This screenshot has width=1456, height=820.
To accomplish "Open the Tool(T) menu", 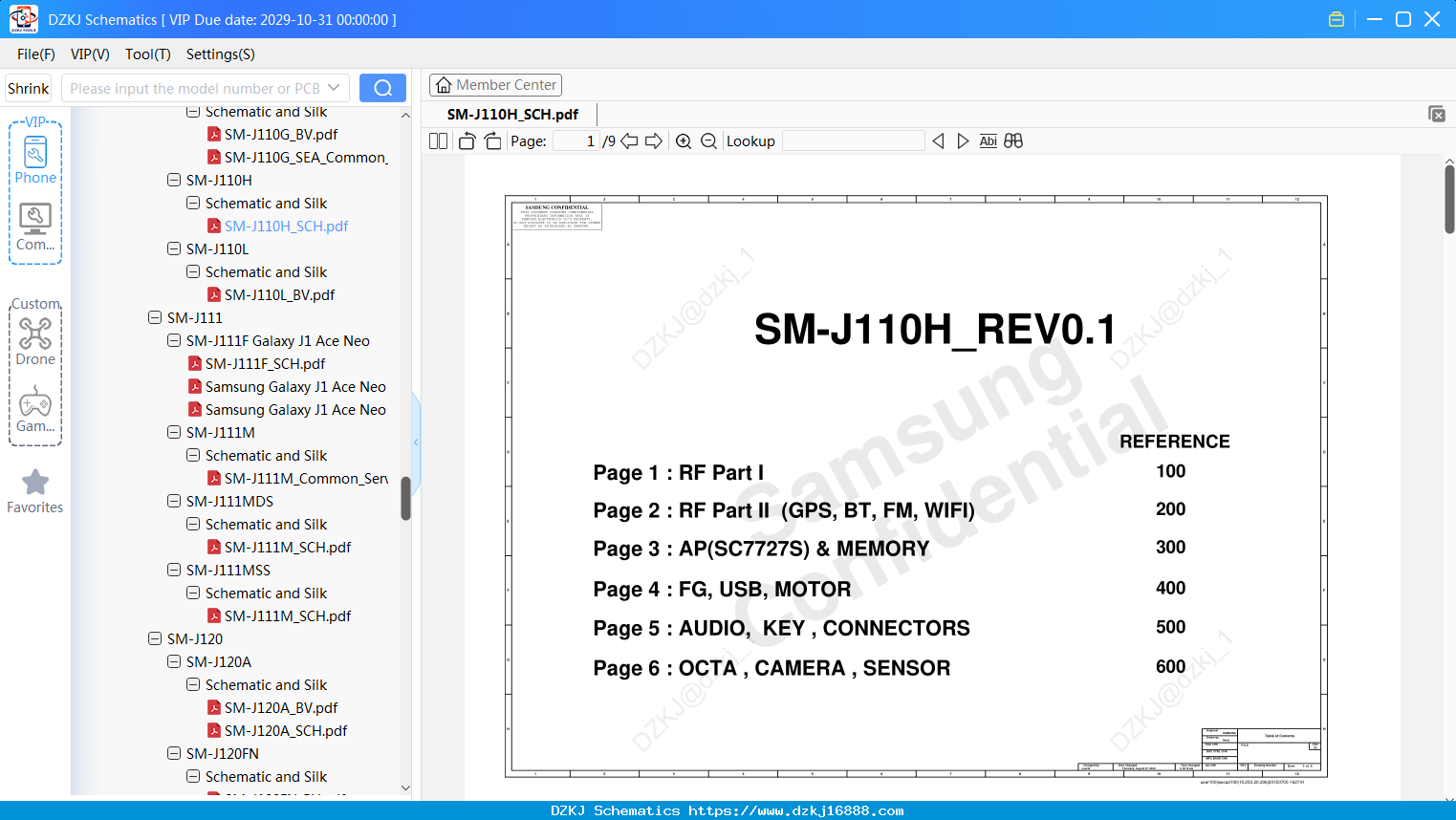I will point(148,54).
